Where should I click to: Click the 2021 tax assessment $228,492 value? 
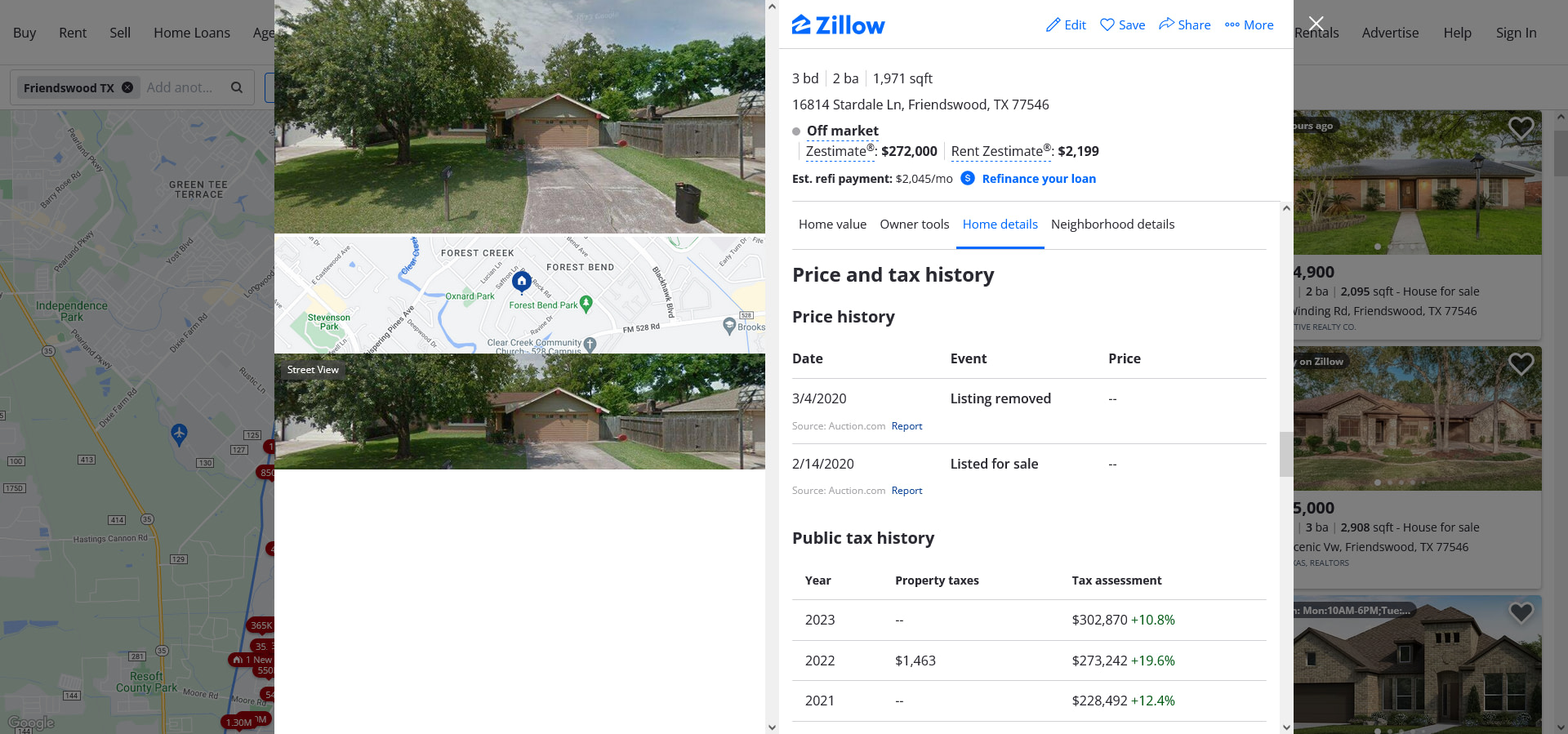(1099, 701)
